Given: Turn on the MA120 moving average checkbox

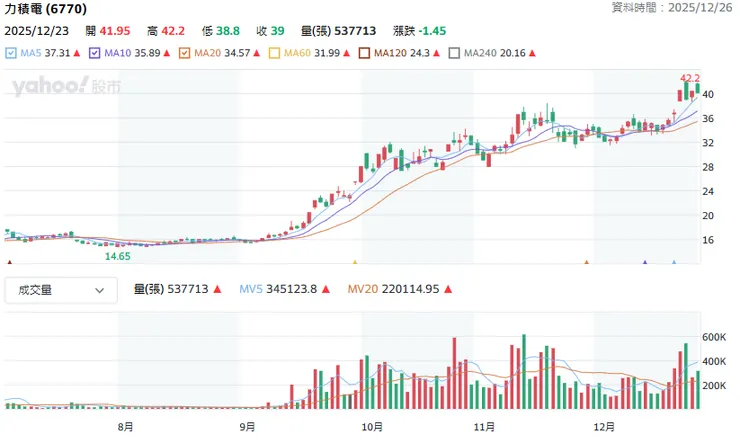Looking at the screenshot, I should pyautogui.click(x=364, y=53).
